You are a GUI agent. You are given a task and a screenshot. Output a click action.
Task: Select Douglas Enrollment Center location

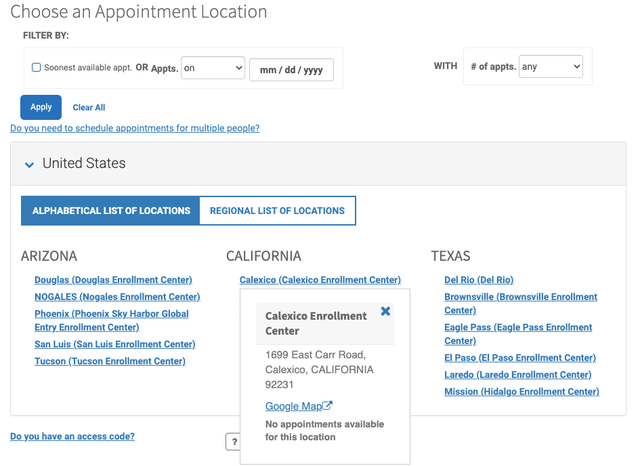coord(113,280)
